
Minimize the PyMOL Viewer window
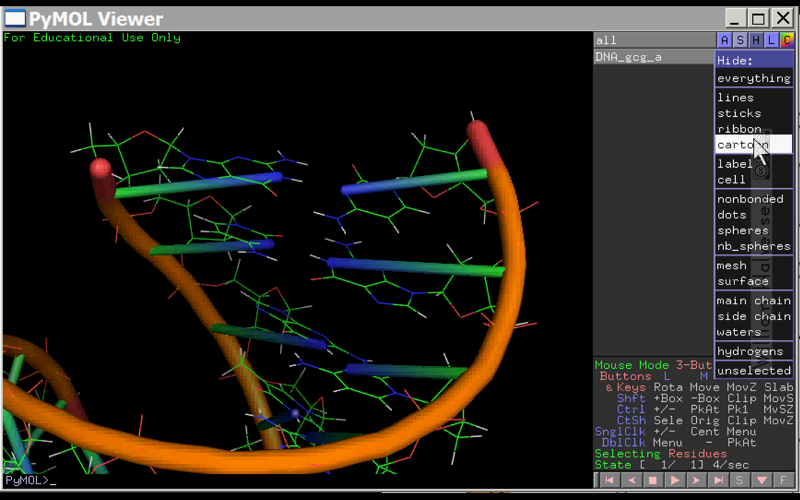734,18
